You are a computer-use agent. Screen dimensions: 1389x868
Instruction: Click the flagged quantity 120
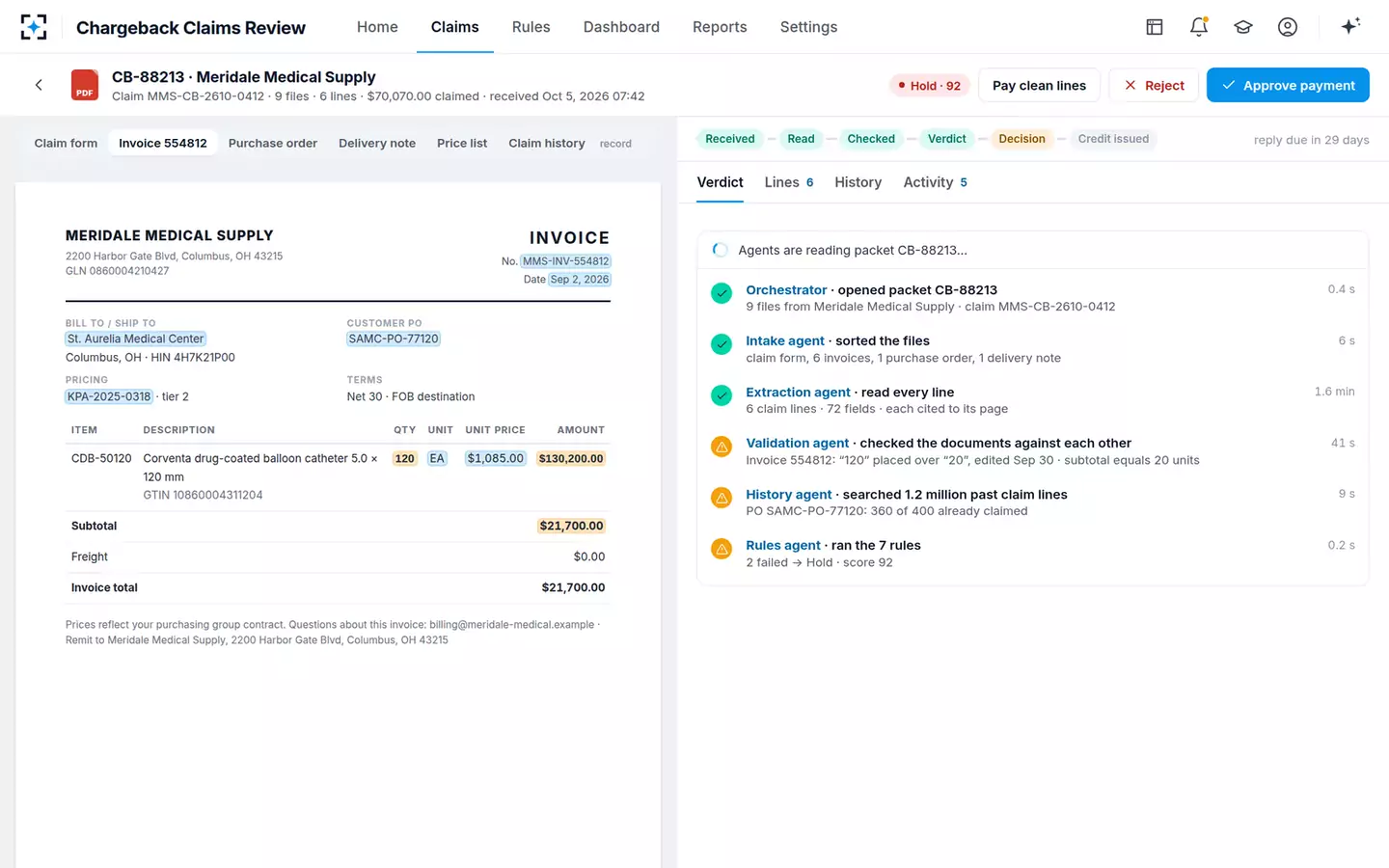point(405,458)
